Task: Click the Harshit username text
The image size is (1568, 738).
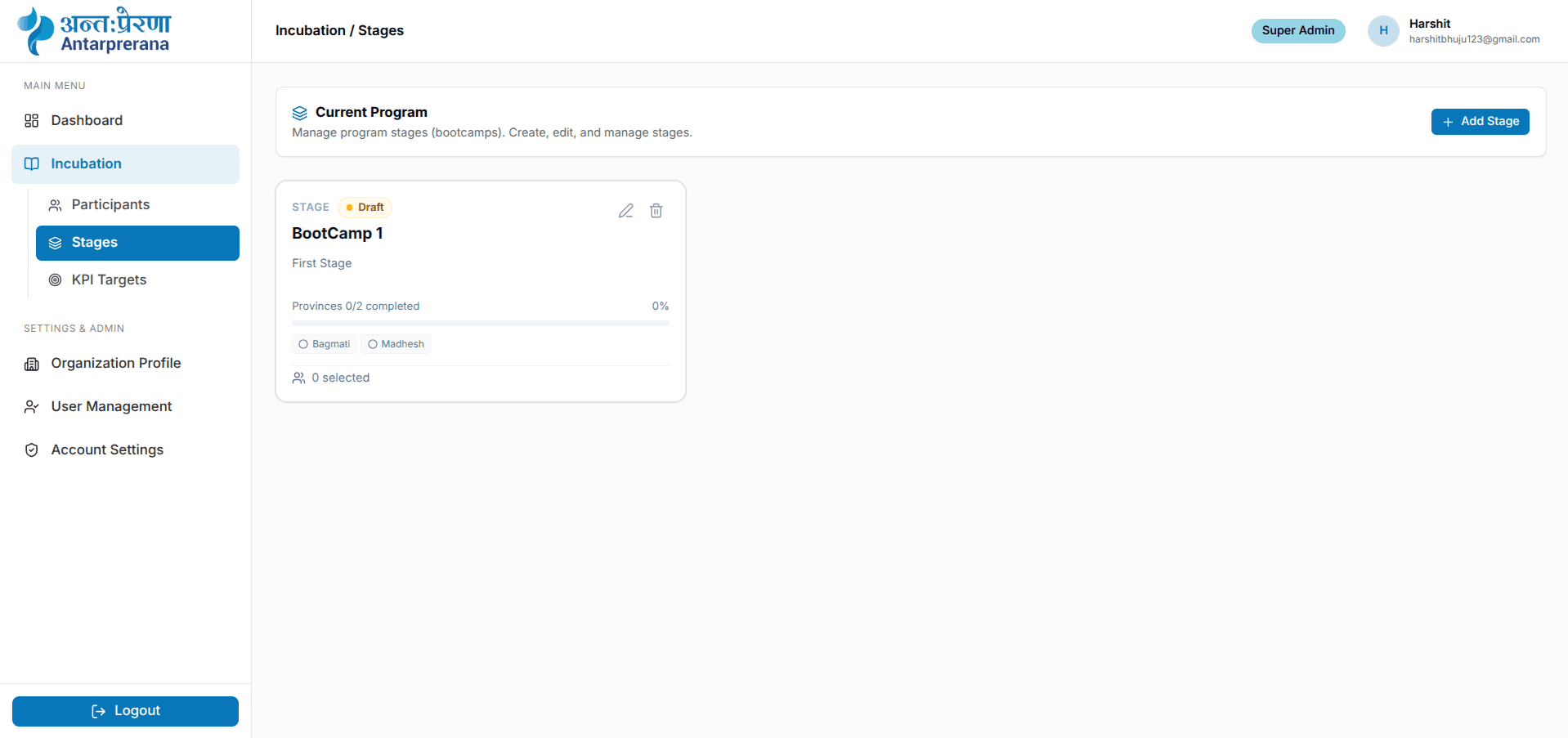Action: (1430, 24)
